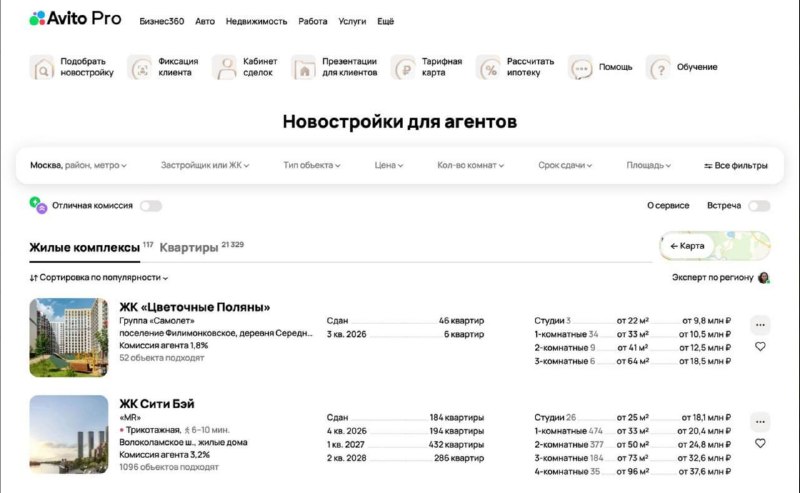Open ЖК «Цветочные Поляны» title link
The image size is (800, 493).
click(195, 307)
